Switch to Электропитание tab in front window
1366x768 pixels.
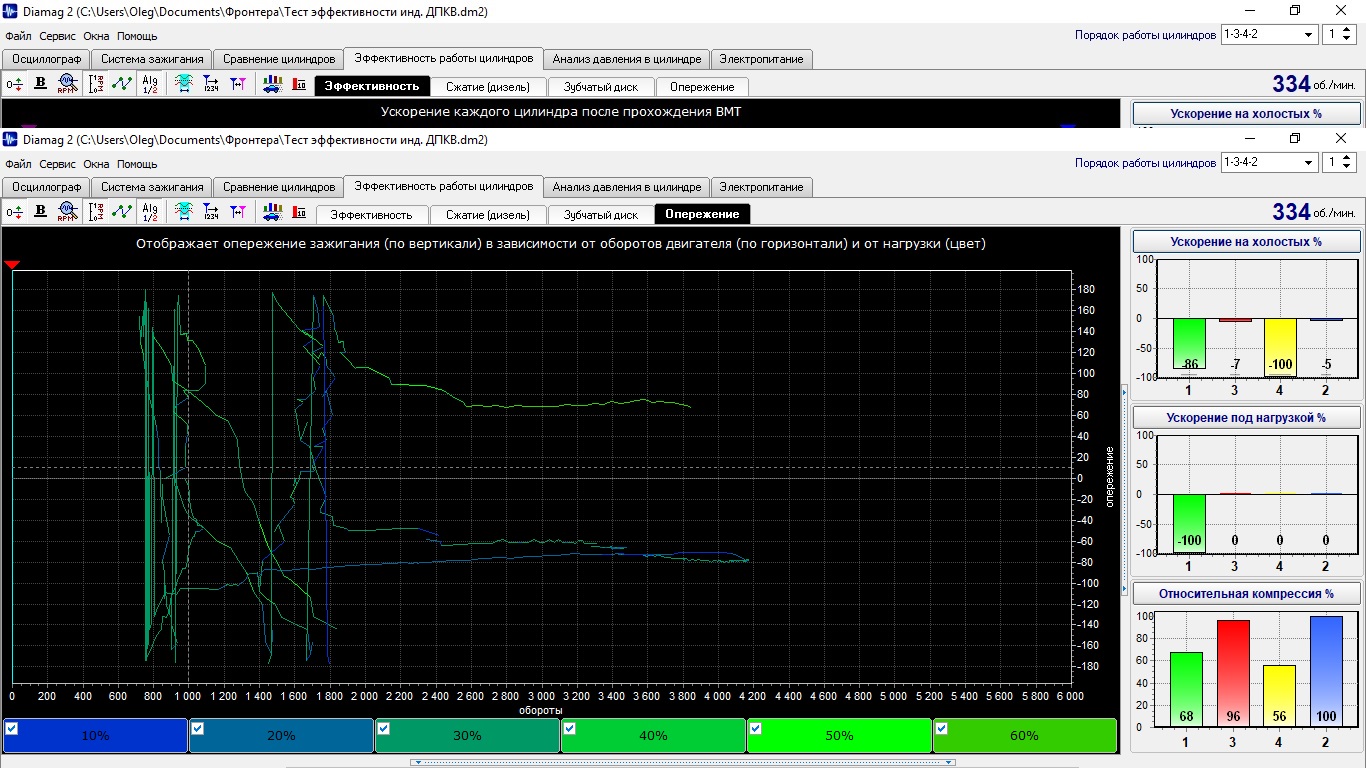point(762,187)
